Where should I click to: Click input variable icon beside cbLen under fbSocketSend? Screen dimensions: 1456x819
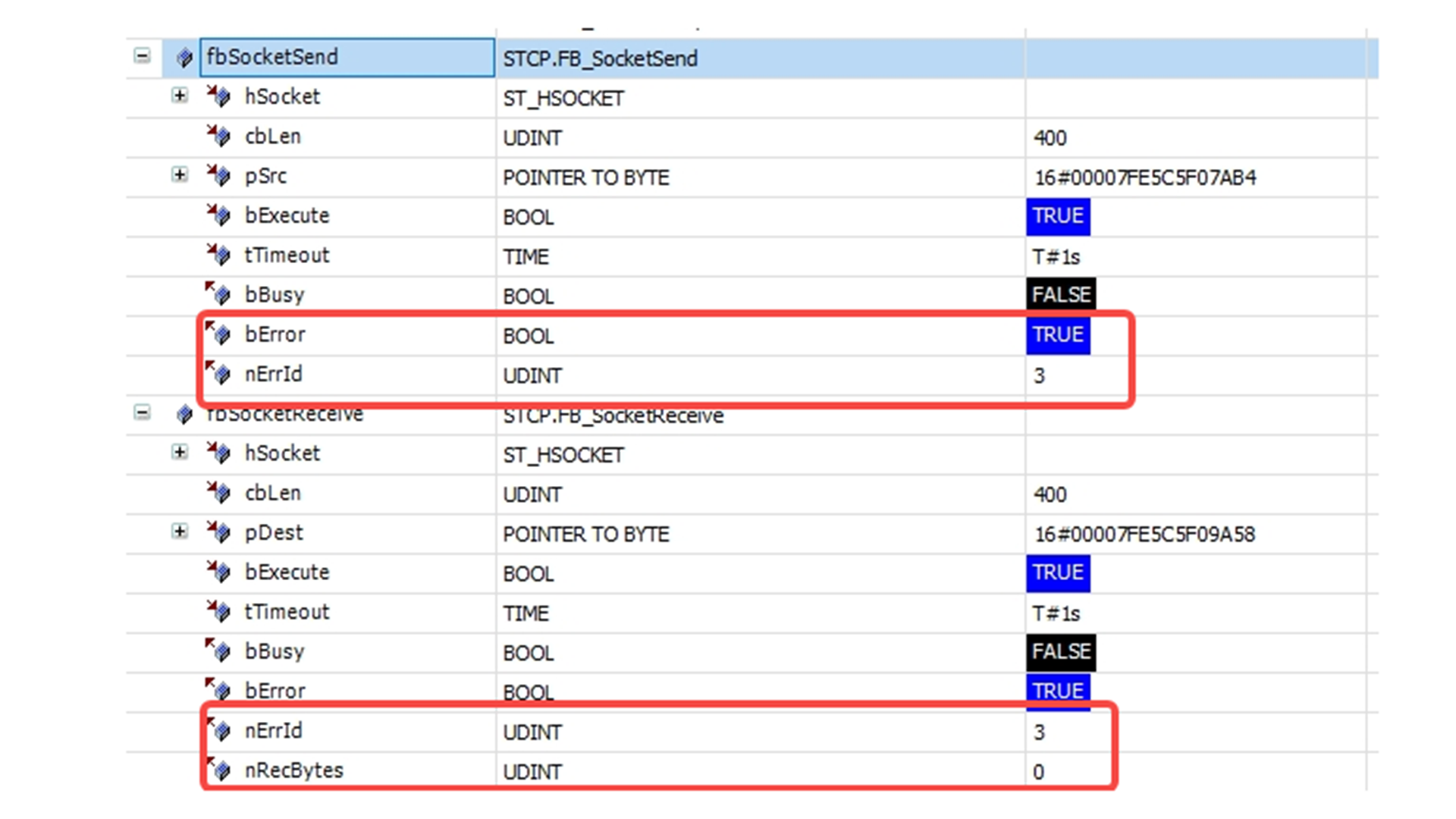coord(219,136)
